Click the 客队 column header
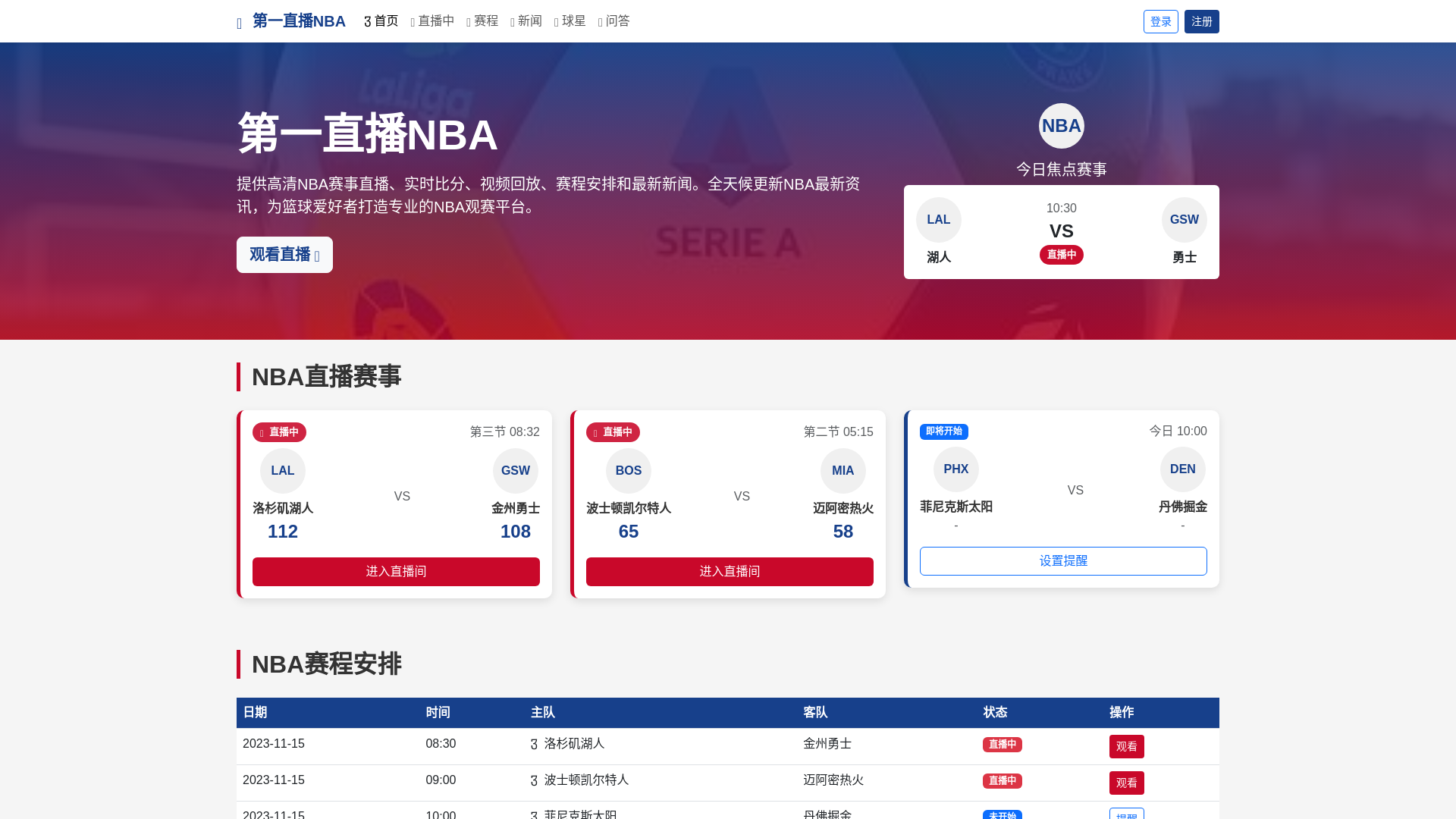Viewport: 1456px width, 819px height. click(815, 713)
